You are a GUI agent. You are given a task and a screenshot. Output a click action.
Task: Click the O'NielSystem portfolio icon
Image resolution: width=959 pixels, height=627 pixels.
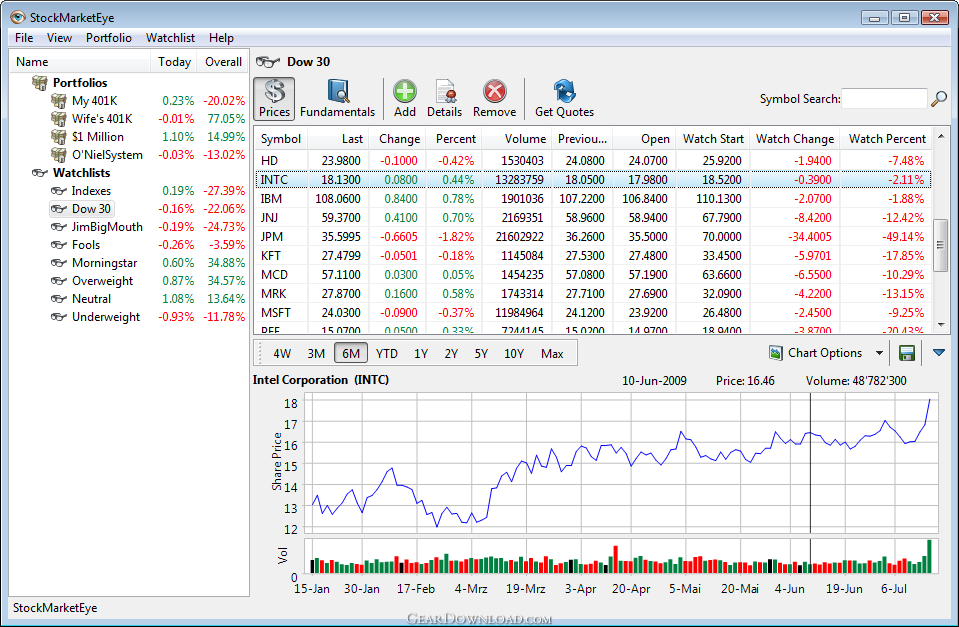(x=59, y=155)
